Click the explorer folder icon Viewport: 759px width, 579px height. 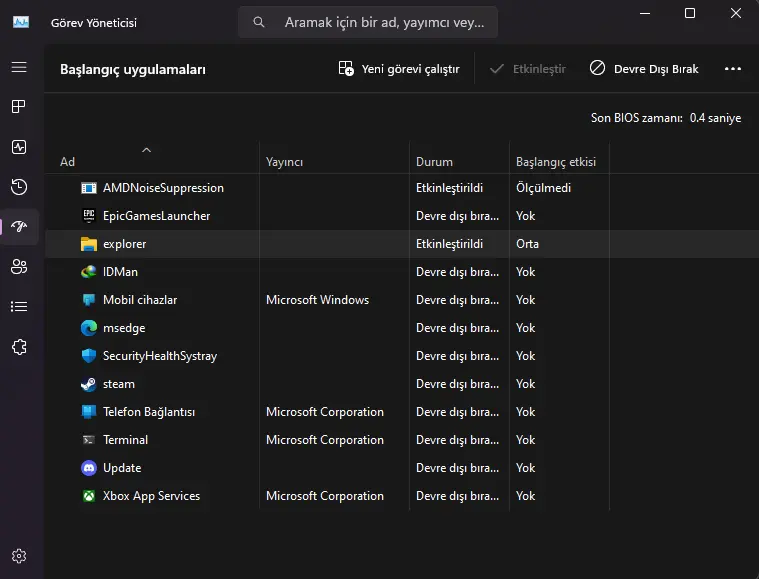pos(89,244)
